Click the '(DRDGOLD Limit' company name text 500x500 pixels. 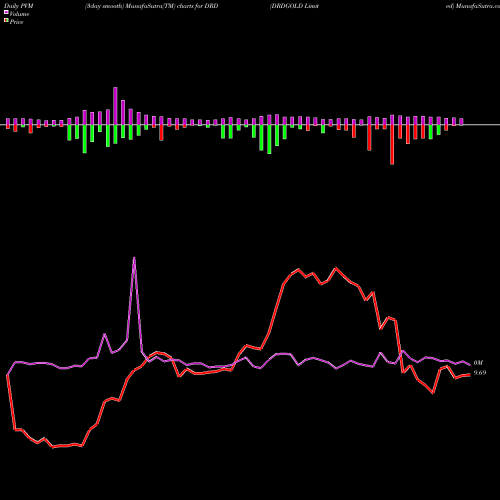(294, 6)
